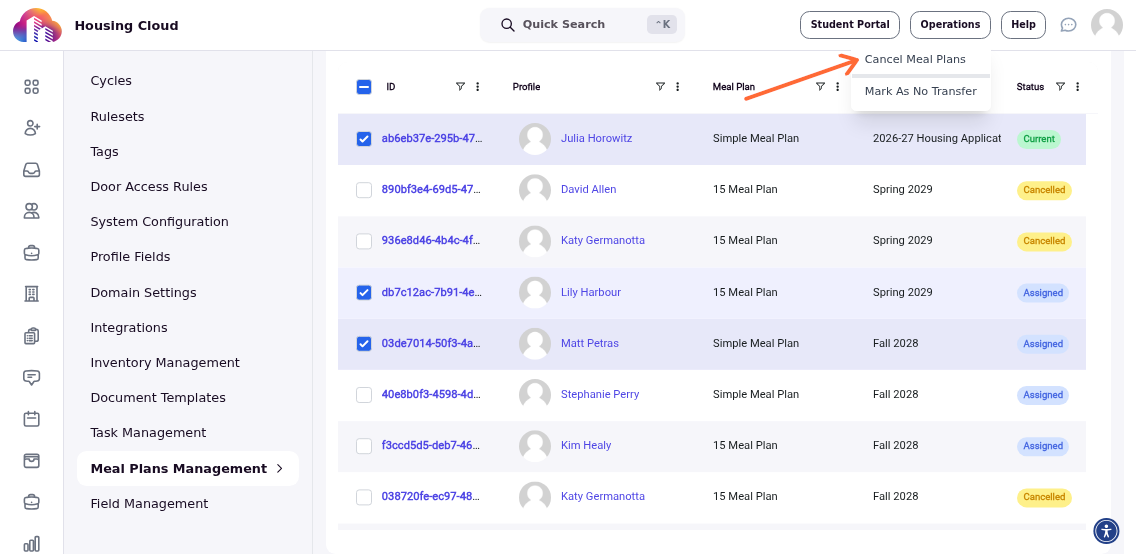Screen dimensions: 1136x554
Task: Open the Profile column kebab menu
Action: pos(677,87)
